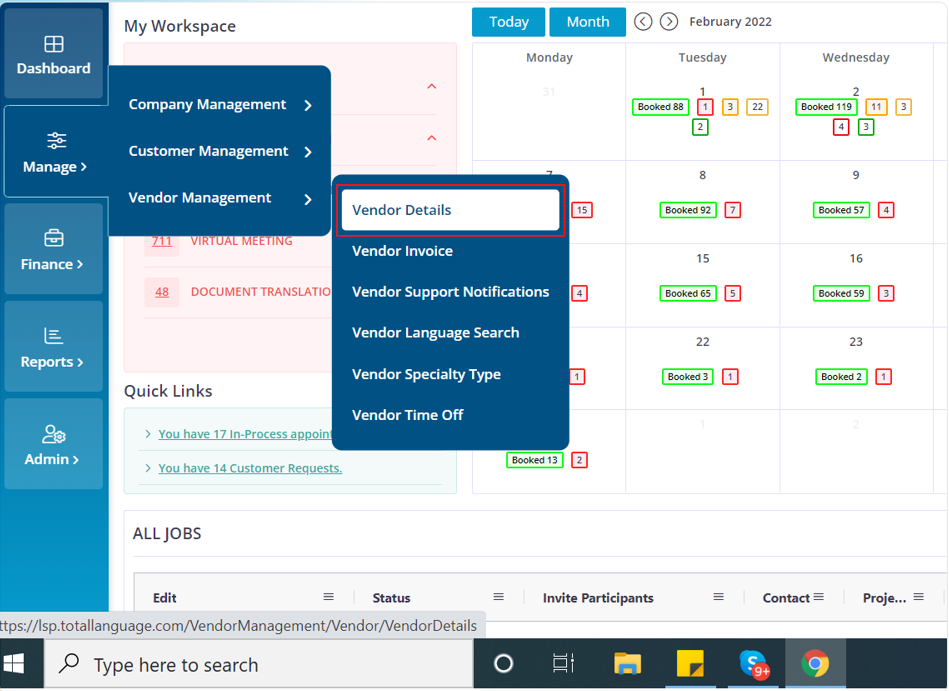Open Chrome in the taskbar
Image resolution: width=949 pixels, height=691 pixels.
[x=814, y=664]
